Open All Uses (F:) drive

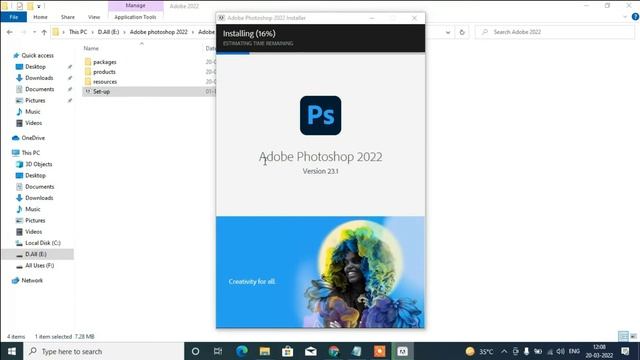tap(39, 266)
